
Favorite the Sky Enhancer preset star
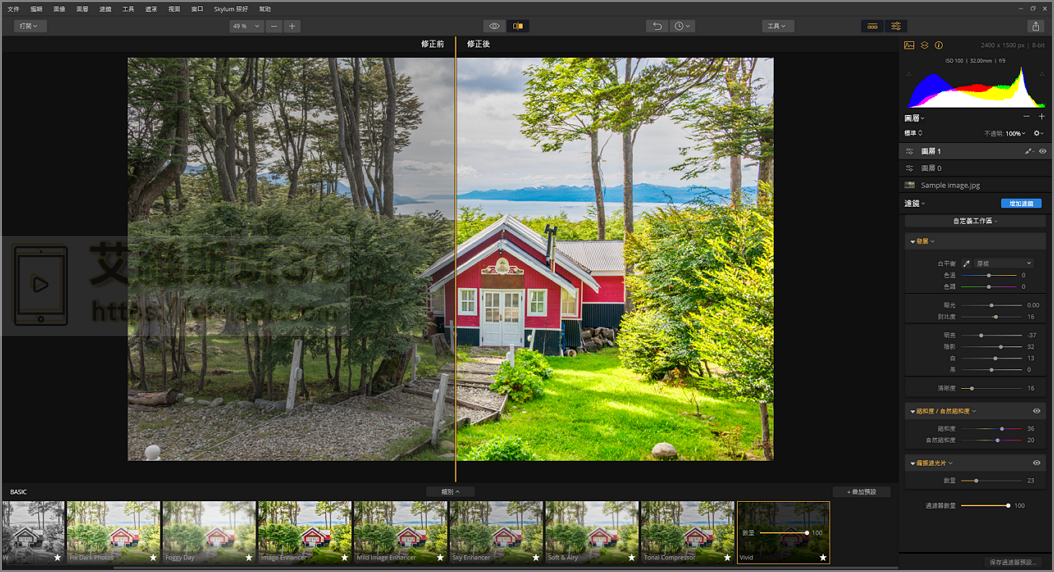[536, 557]
